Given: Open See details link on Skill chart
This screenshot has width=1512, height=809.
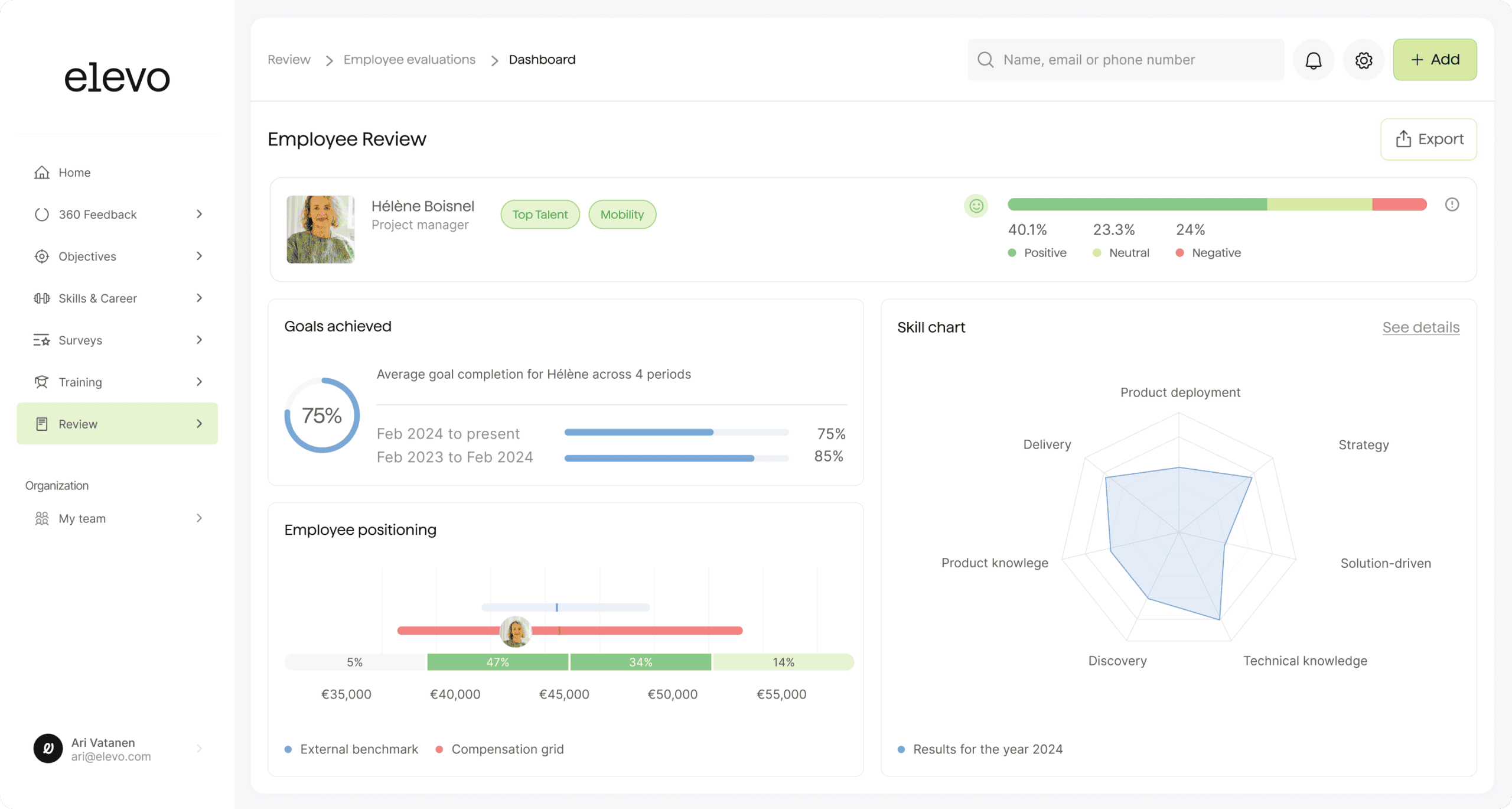Looking at the screenshot, I should click(x=1420, y=327).
